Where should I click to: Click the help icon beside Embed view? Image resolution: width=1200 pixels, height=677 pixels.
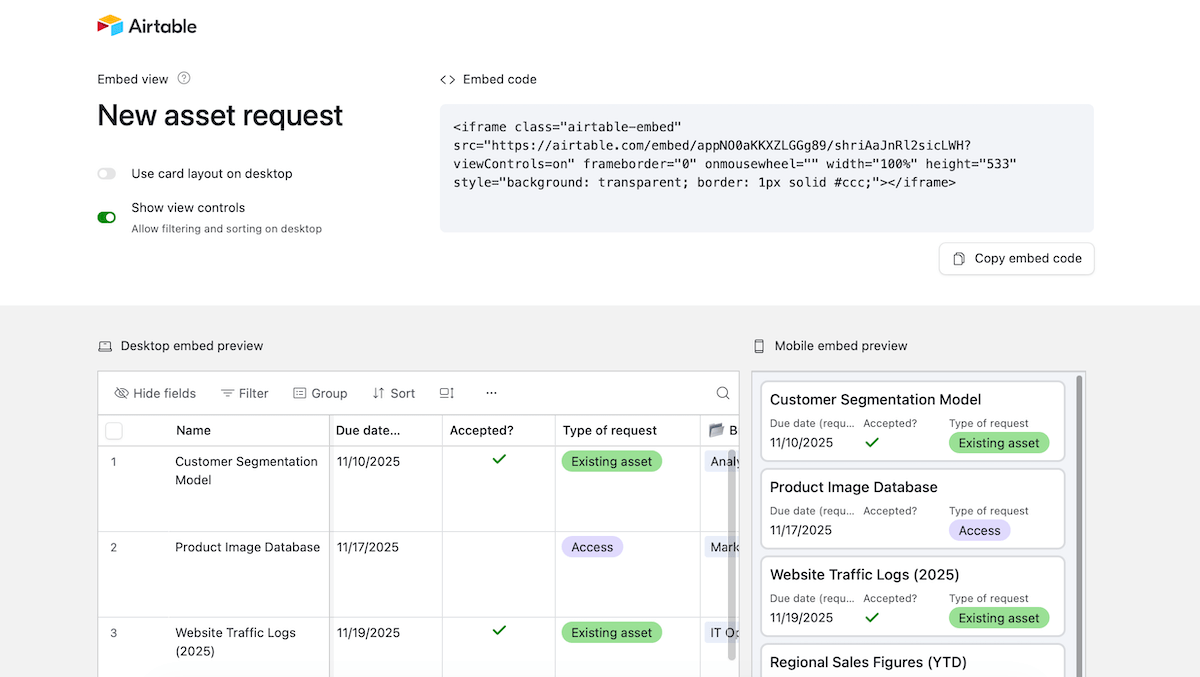pyautogui.click(x=184, y=78)
